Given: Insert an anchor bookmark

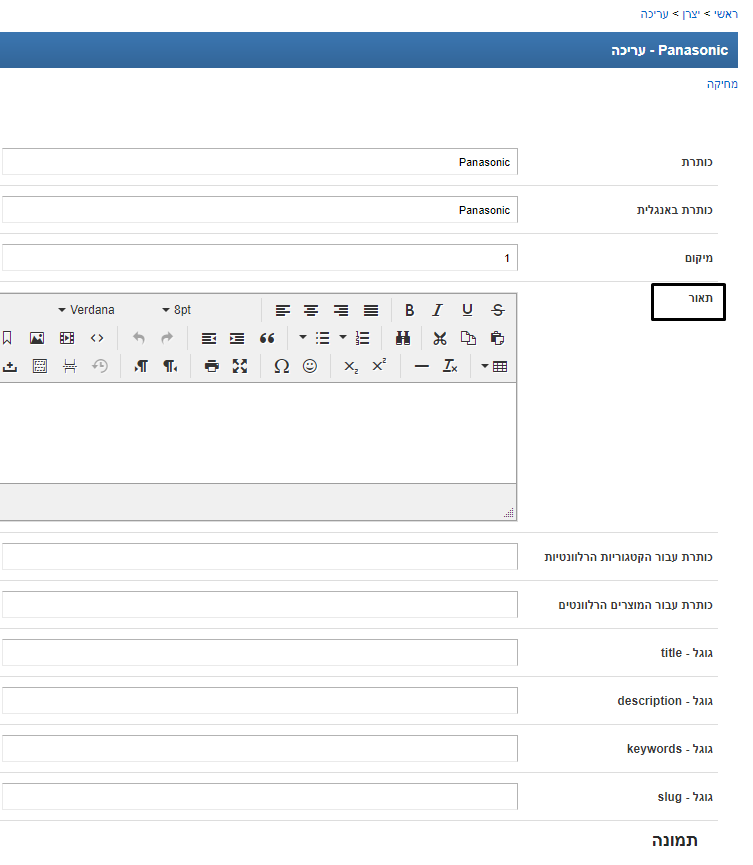Looking at the screenshot, I should coord(7,338).
